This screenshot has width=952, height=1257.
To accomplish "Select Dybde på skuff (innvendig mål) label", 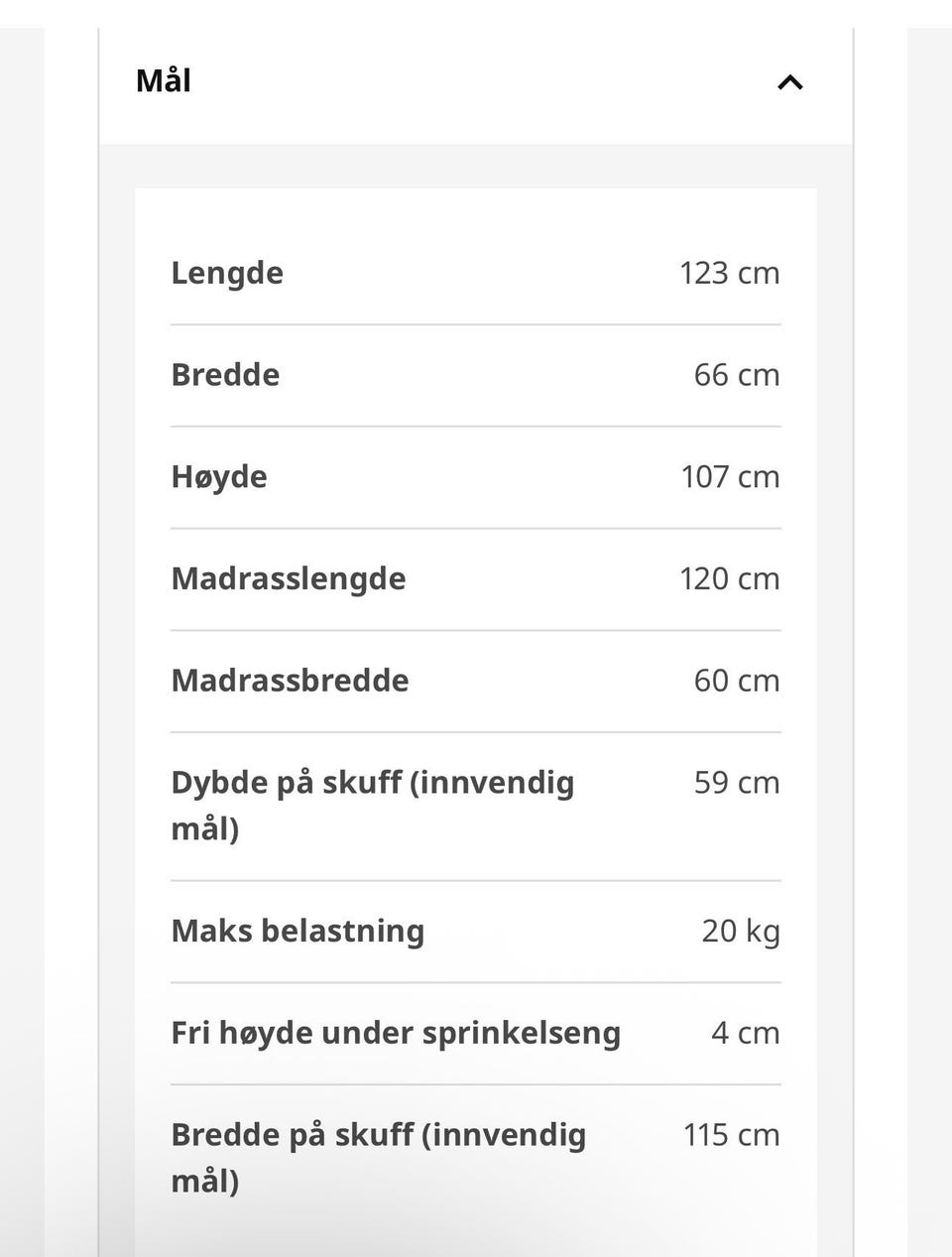I will tap(373, 805).
